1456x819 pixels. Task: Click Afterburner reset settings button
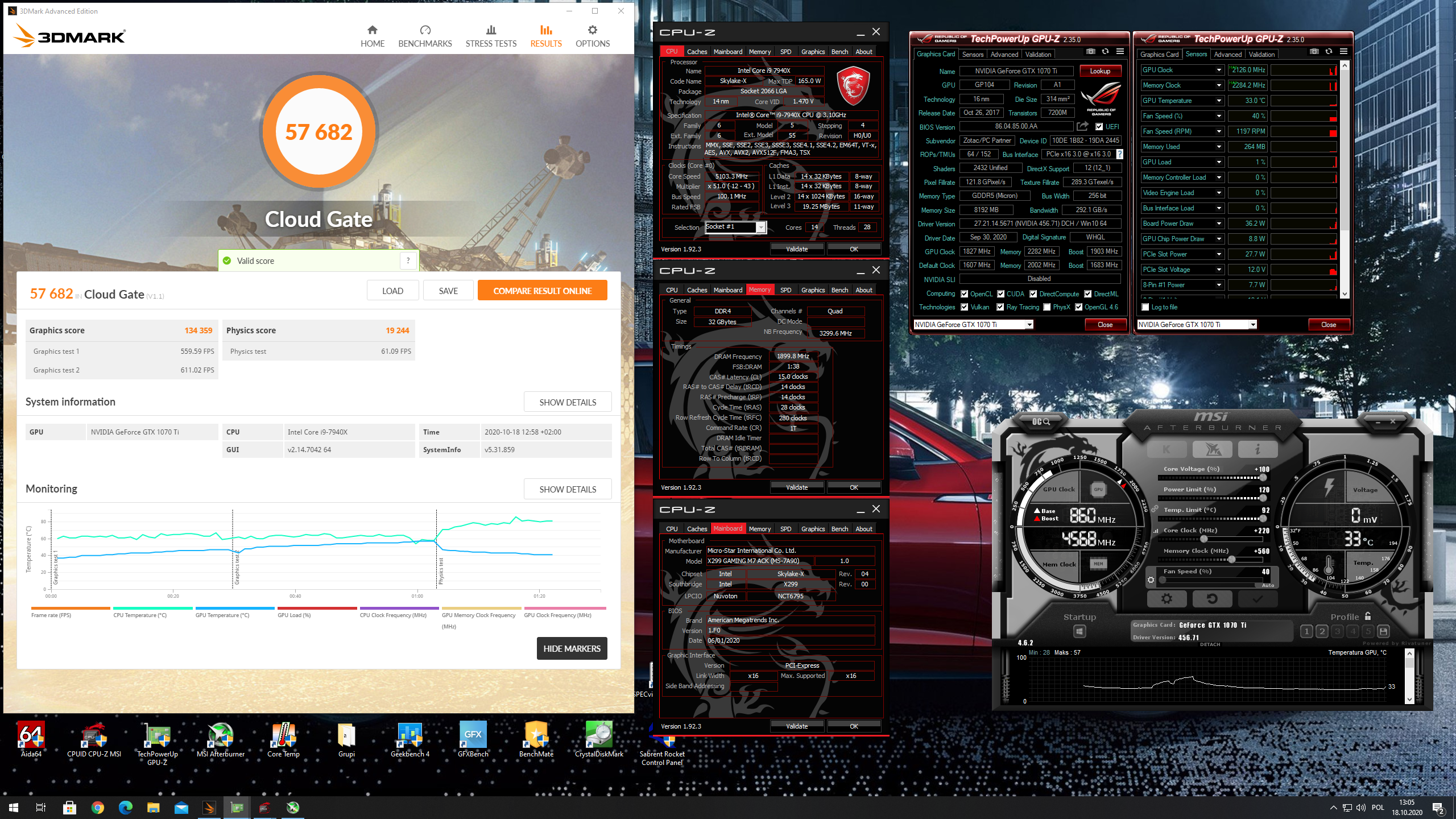pos(1212,598)
